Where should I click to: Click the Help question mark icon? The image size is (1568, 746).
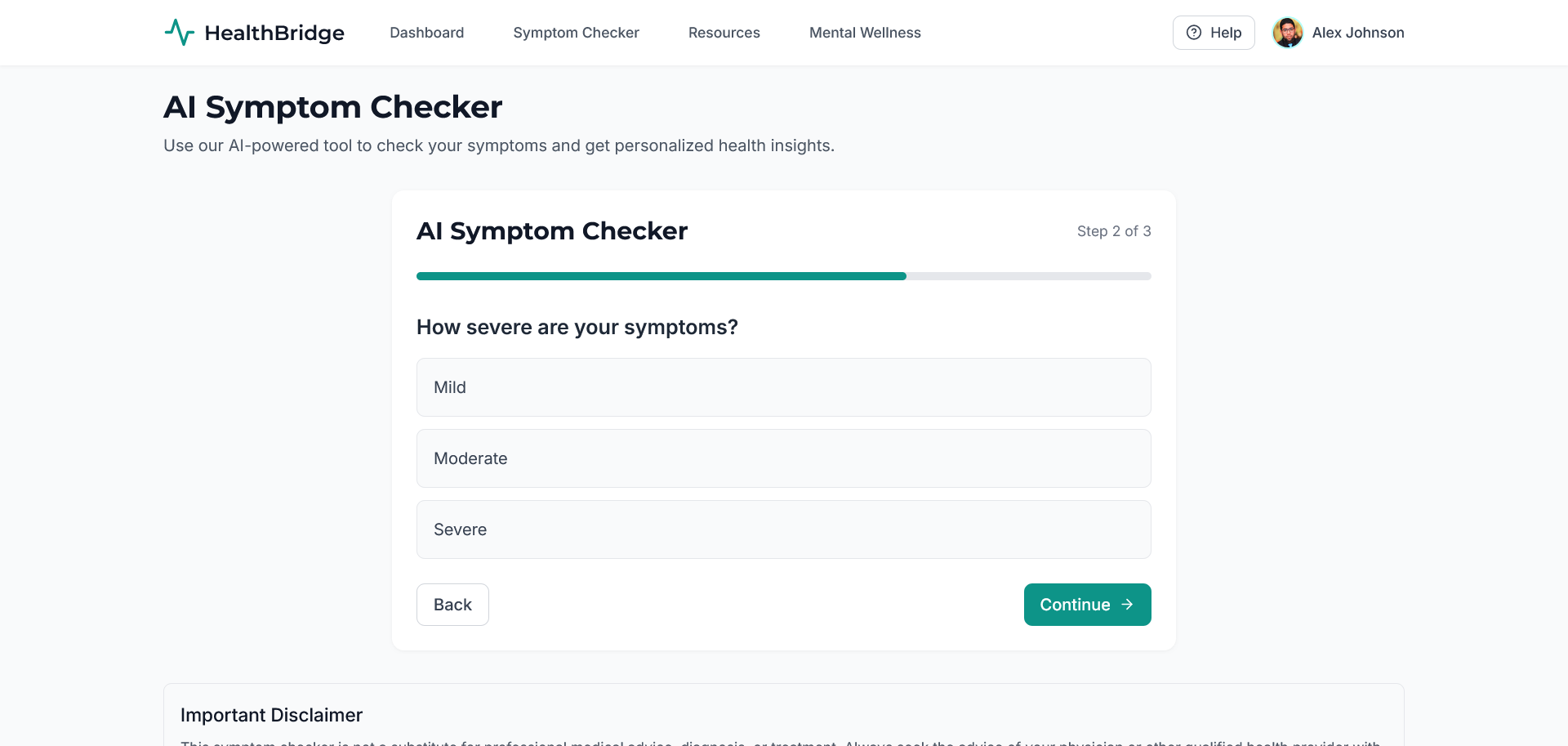pos(1194,33)
